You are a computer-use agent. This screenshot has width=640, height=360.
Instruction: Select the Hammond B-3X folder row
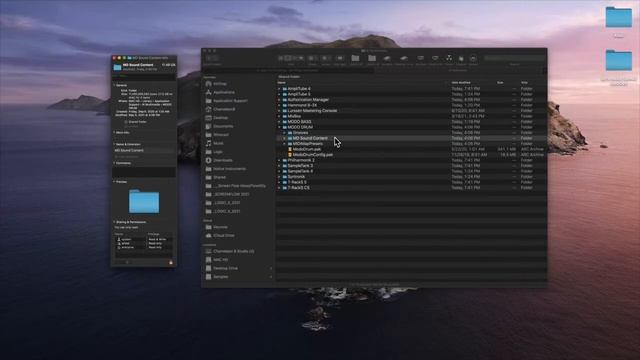click(x=411, y=105)
